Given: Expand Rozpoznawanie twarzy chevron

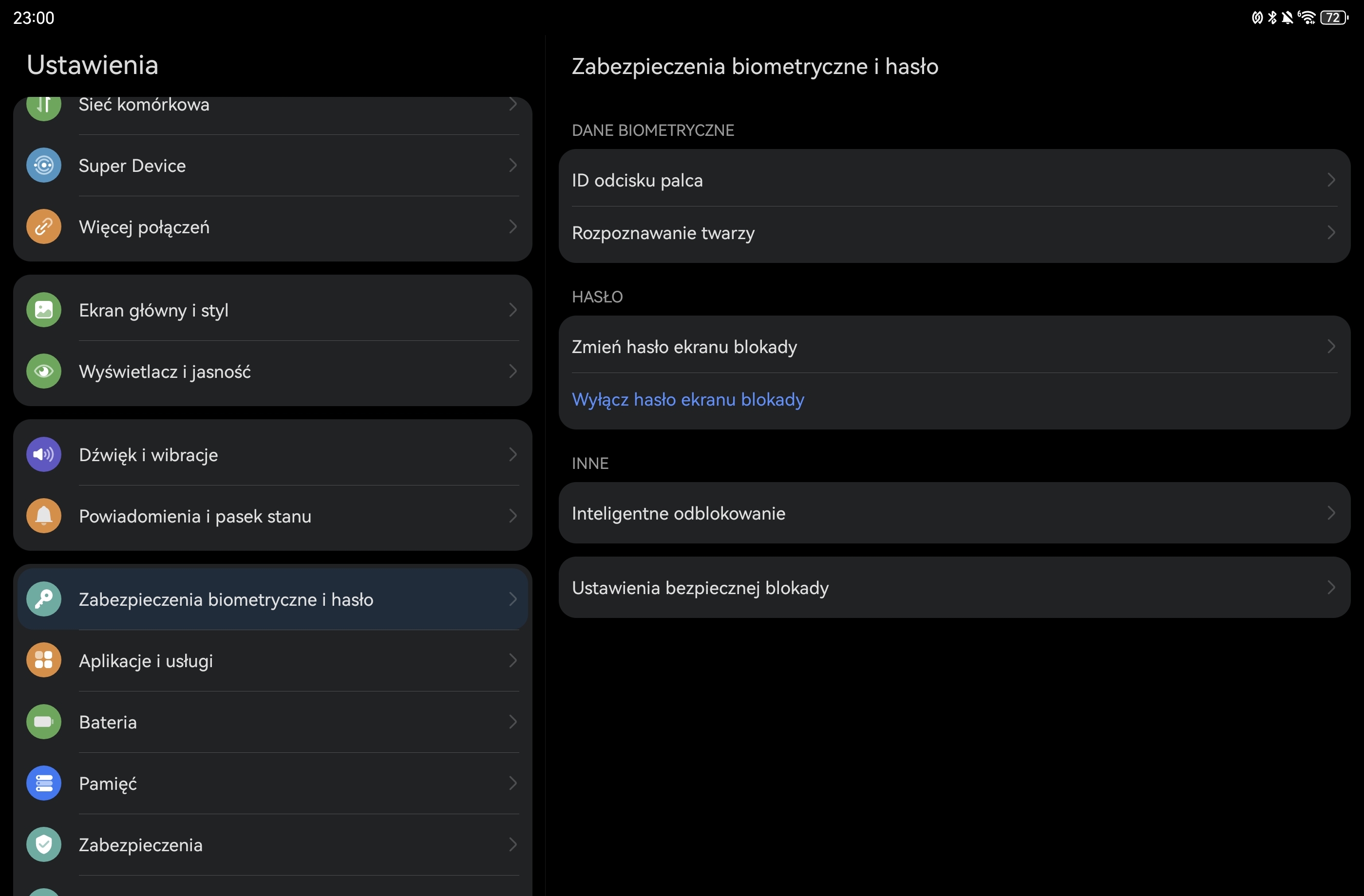Looking at the screenshot, I should (1331, 233).
